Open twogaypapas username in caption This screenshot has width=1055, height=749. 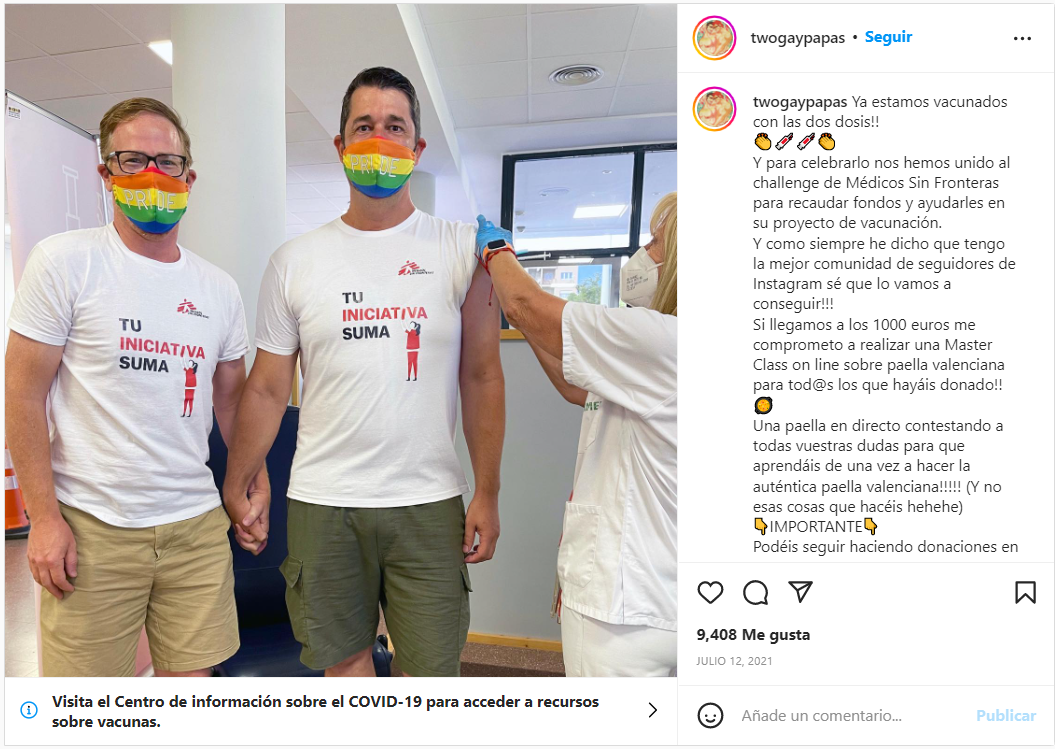point(799,102)
